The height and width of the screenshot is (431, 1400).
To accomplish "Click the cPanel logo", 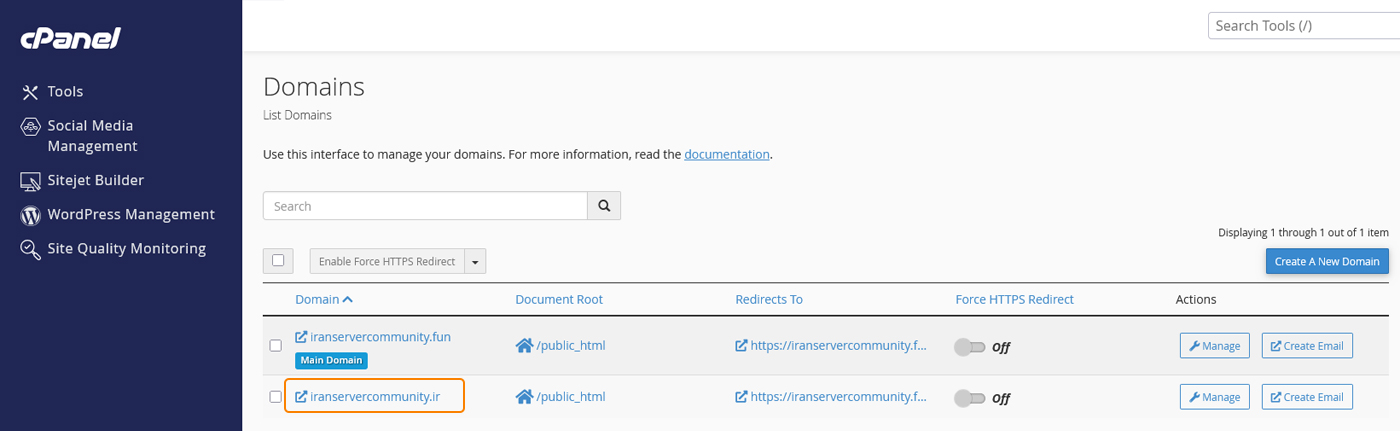I will [71, 38].
